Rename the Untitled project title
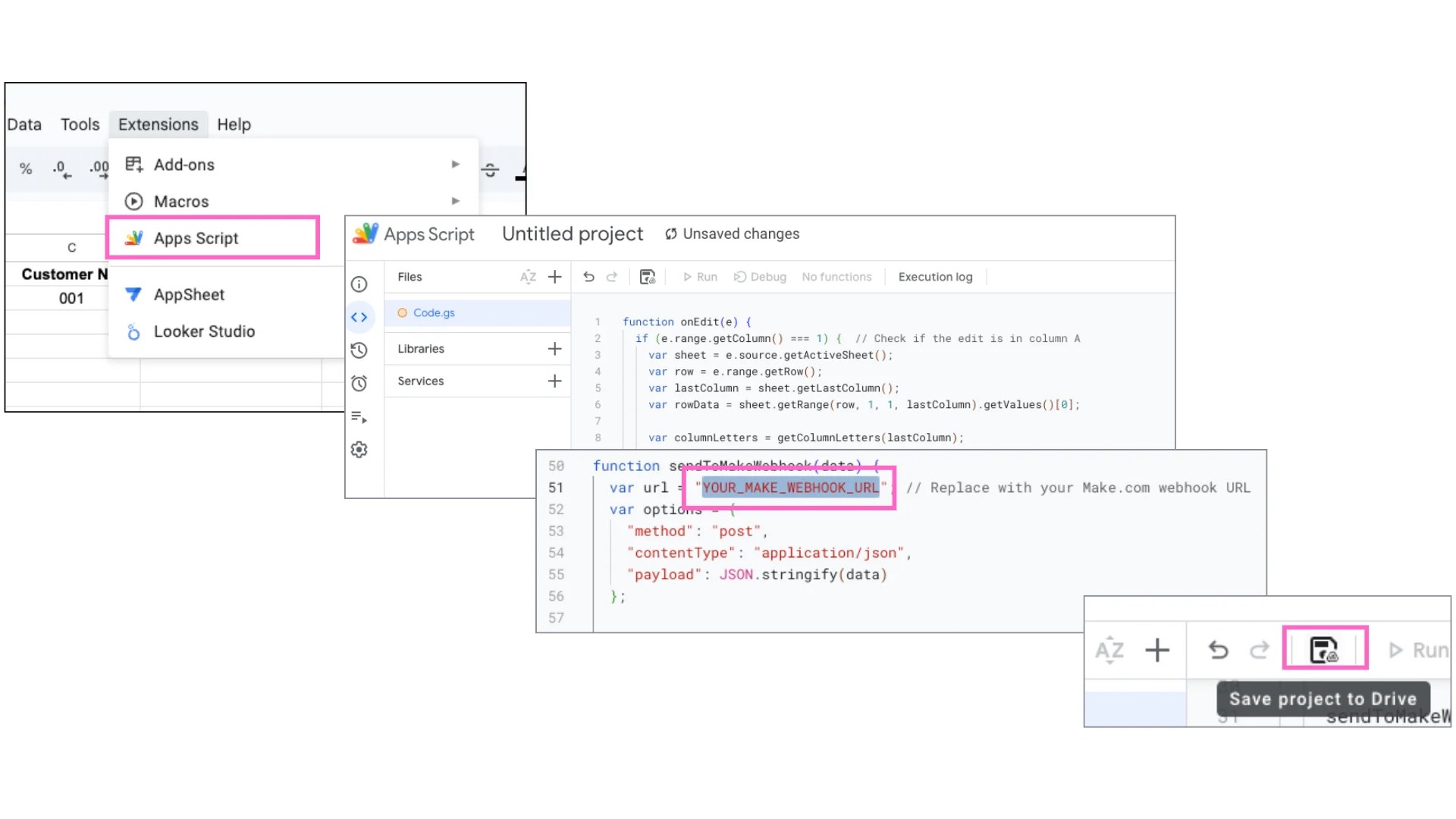The image size is (1456, 819). 573,234
